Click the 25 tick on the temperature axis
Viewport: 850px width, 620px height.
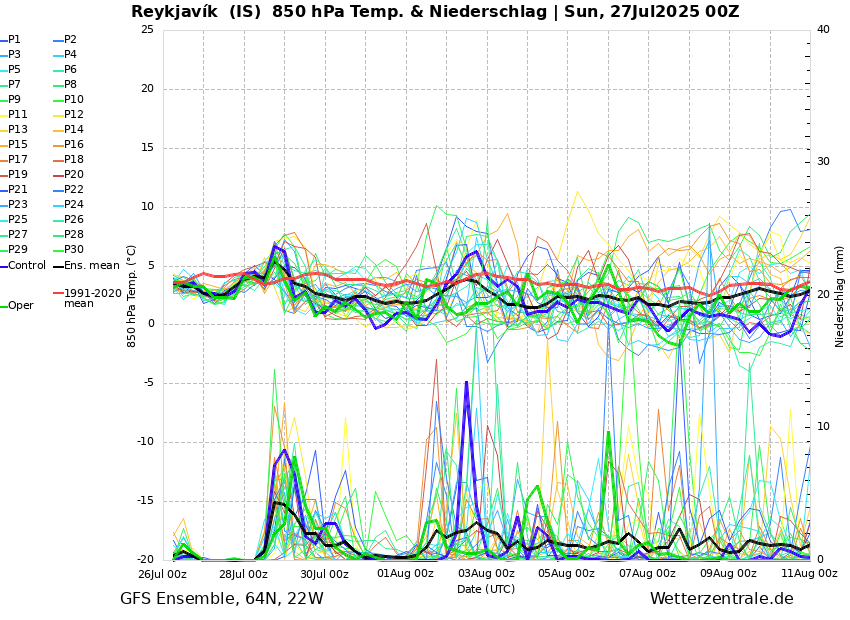tap(147, 30)
